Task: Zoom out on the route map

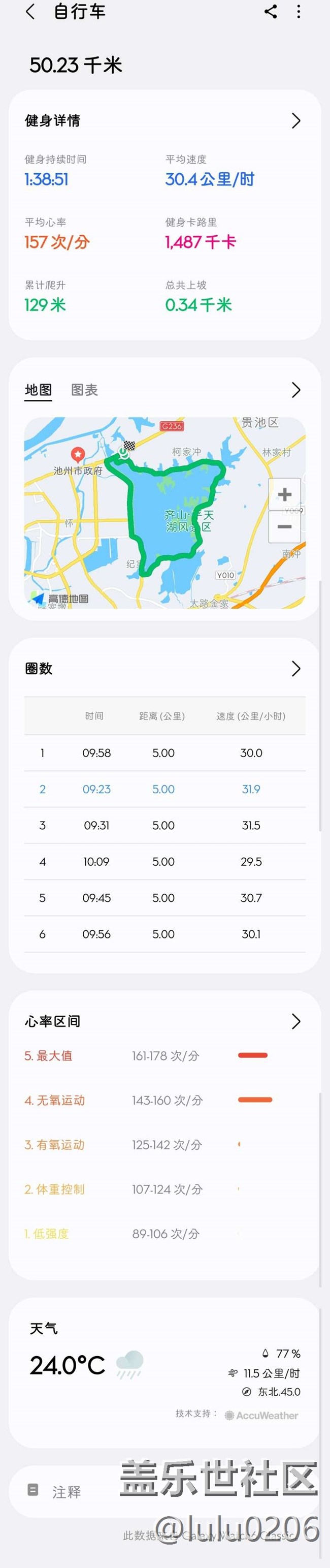Action: 284,526
